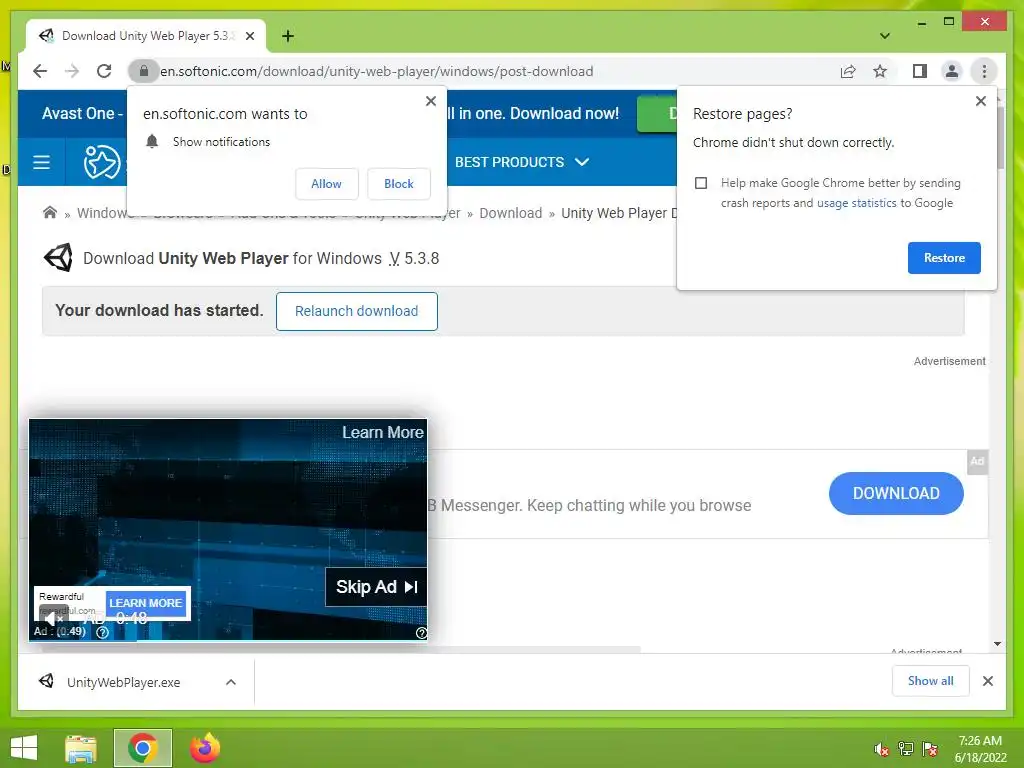Click the video ad progress bar
1024x768 pixels.
[228, 641]
